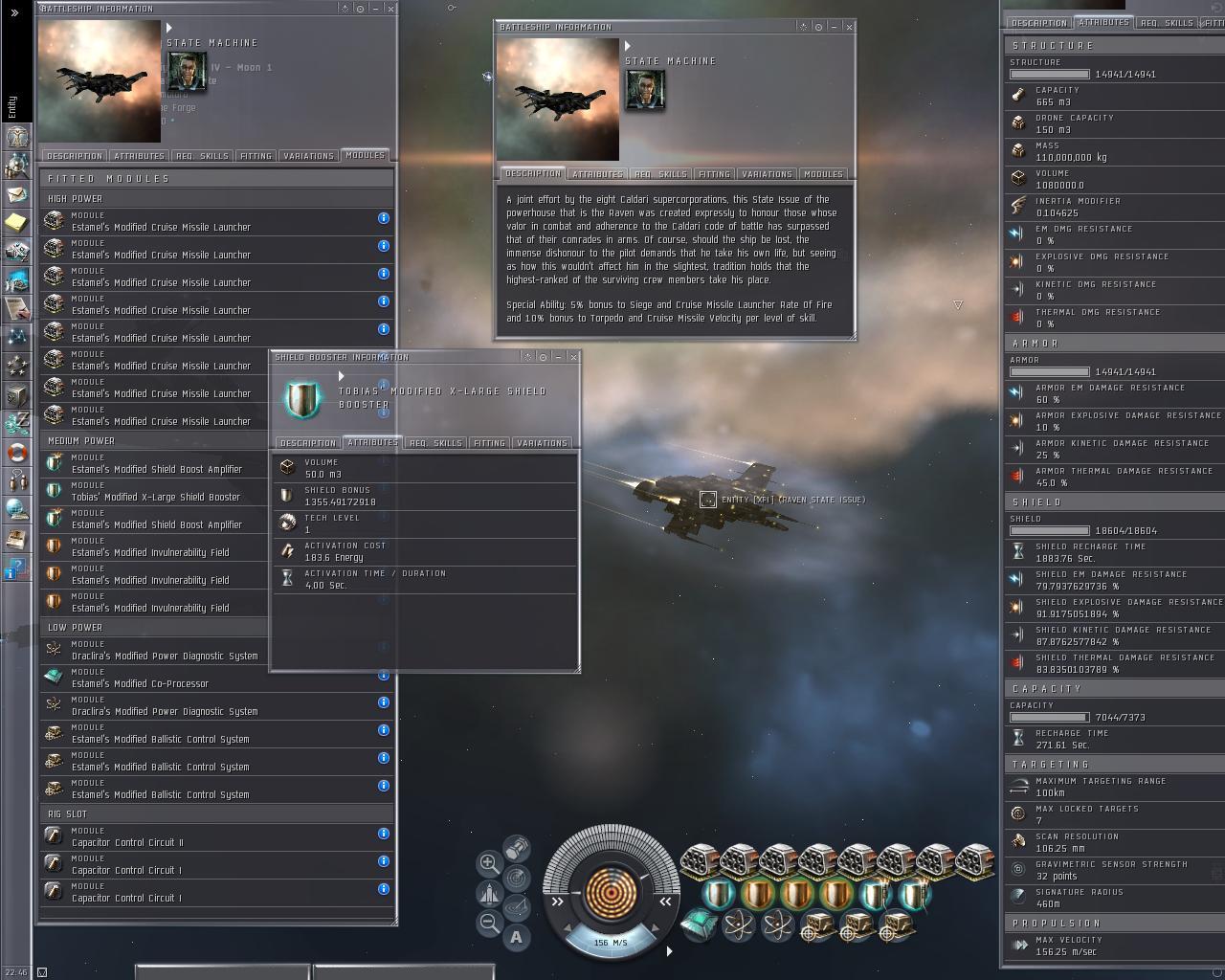This screenshot has height=980, width=1225.
Task: Click the white triangle in the left Battleship Information header
Action: 169,28
